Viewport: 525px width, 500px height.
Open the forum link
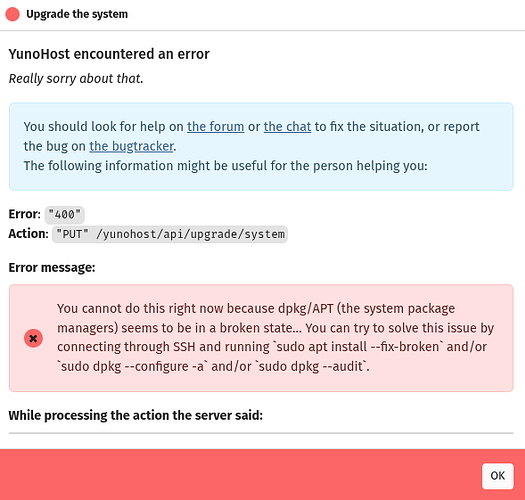(216, 127)
